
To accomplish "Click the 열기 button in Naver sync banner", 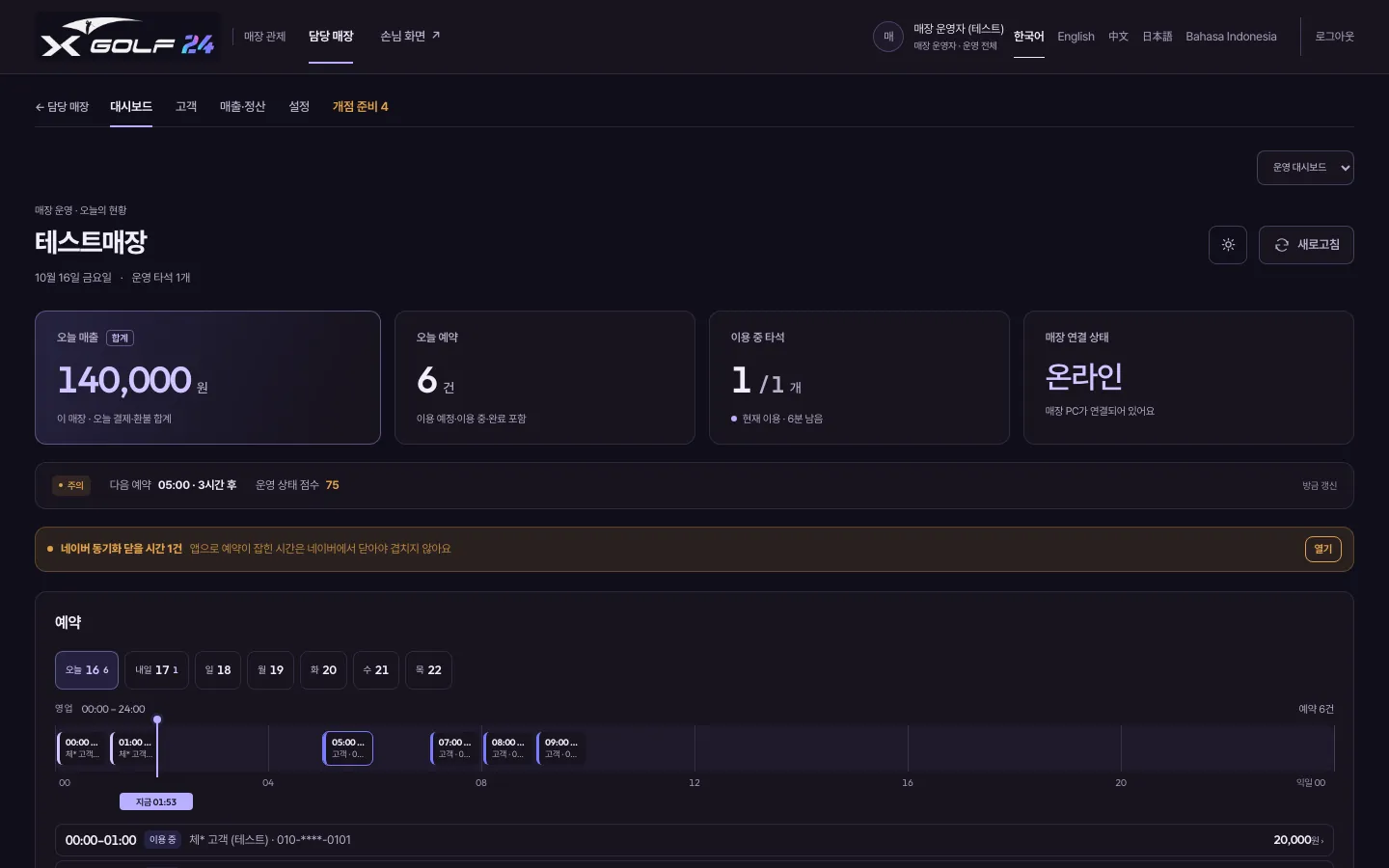I will tap(1323, 549).
